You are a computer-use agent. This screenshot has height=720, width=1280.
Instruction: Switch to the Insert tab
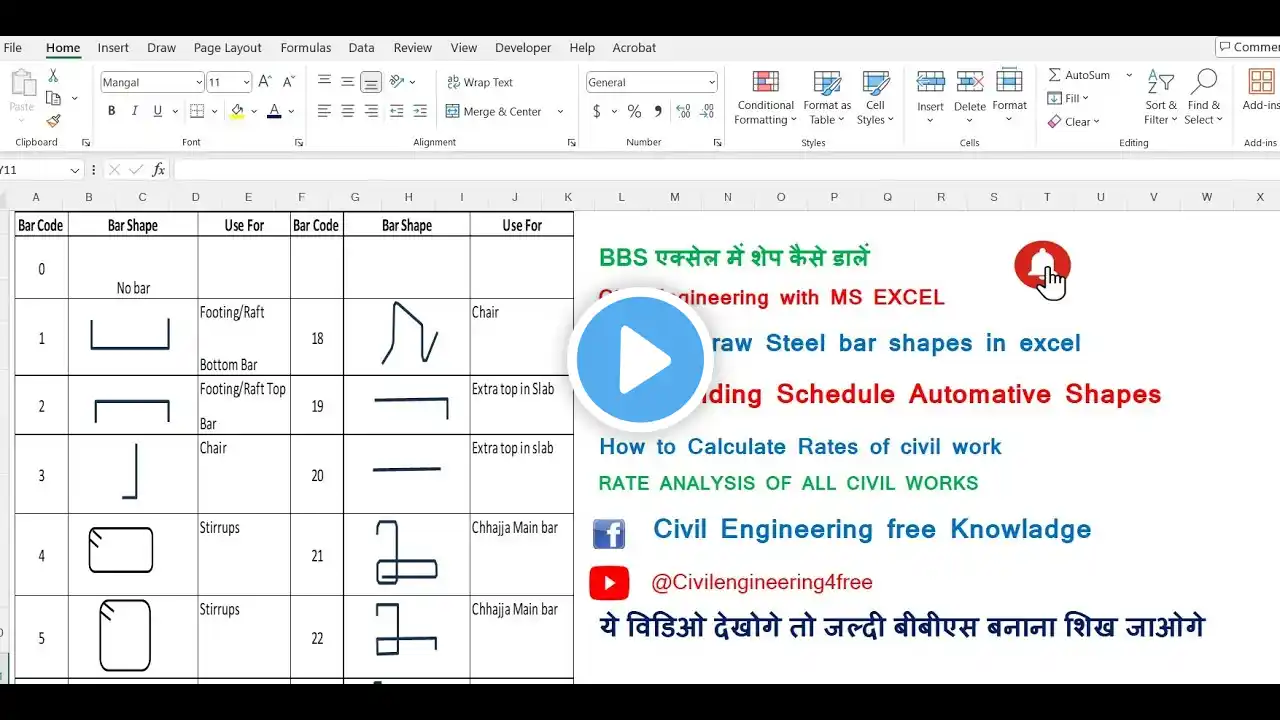point(113,47)
